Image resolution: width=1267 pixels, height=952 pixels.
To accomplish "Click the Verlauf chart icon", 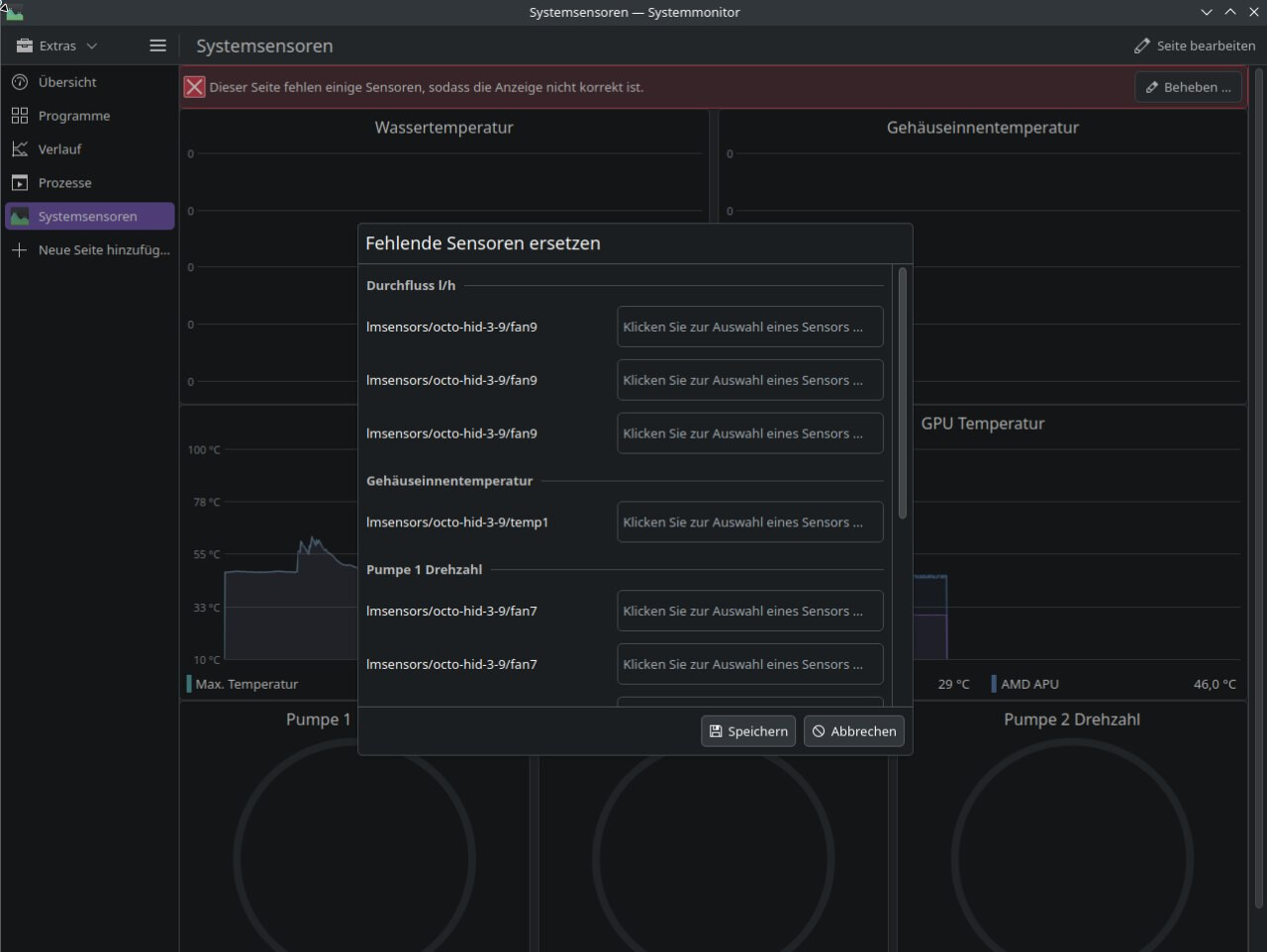I will click(20, 149).
